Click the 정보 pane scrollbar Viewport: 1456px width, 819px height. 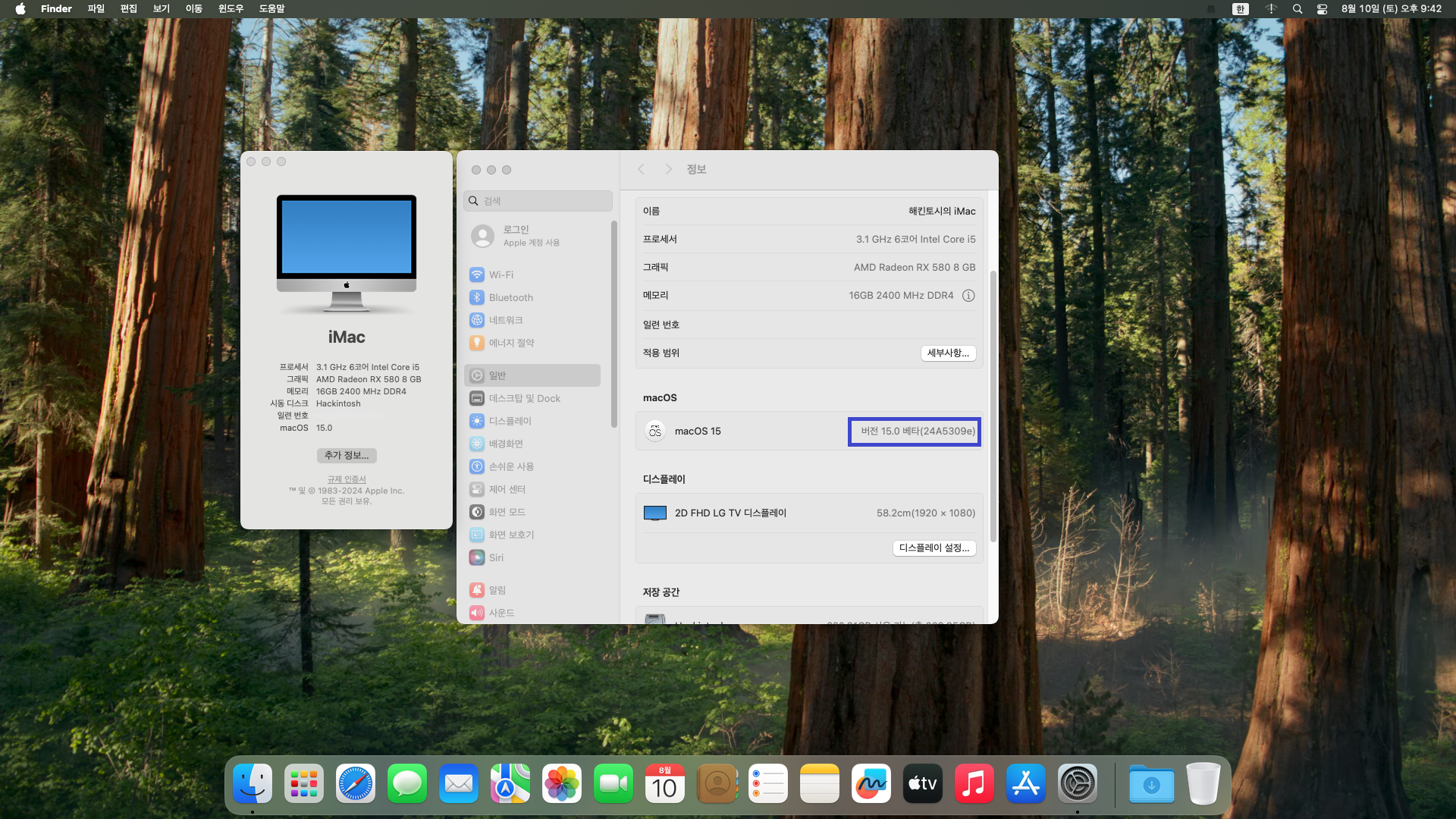(993, 406)
